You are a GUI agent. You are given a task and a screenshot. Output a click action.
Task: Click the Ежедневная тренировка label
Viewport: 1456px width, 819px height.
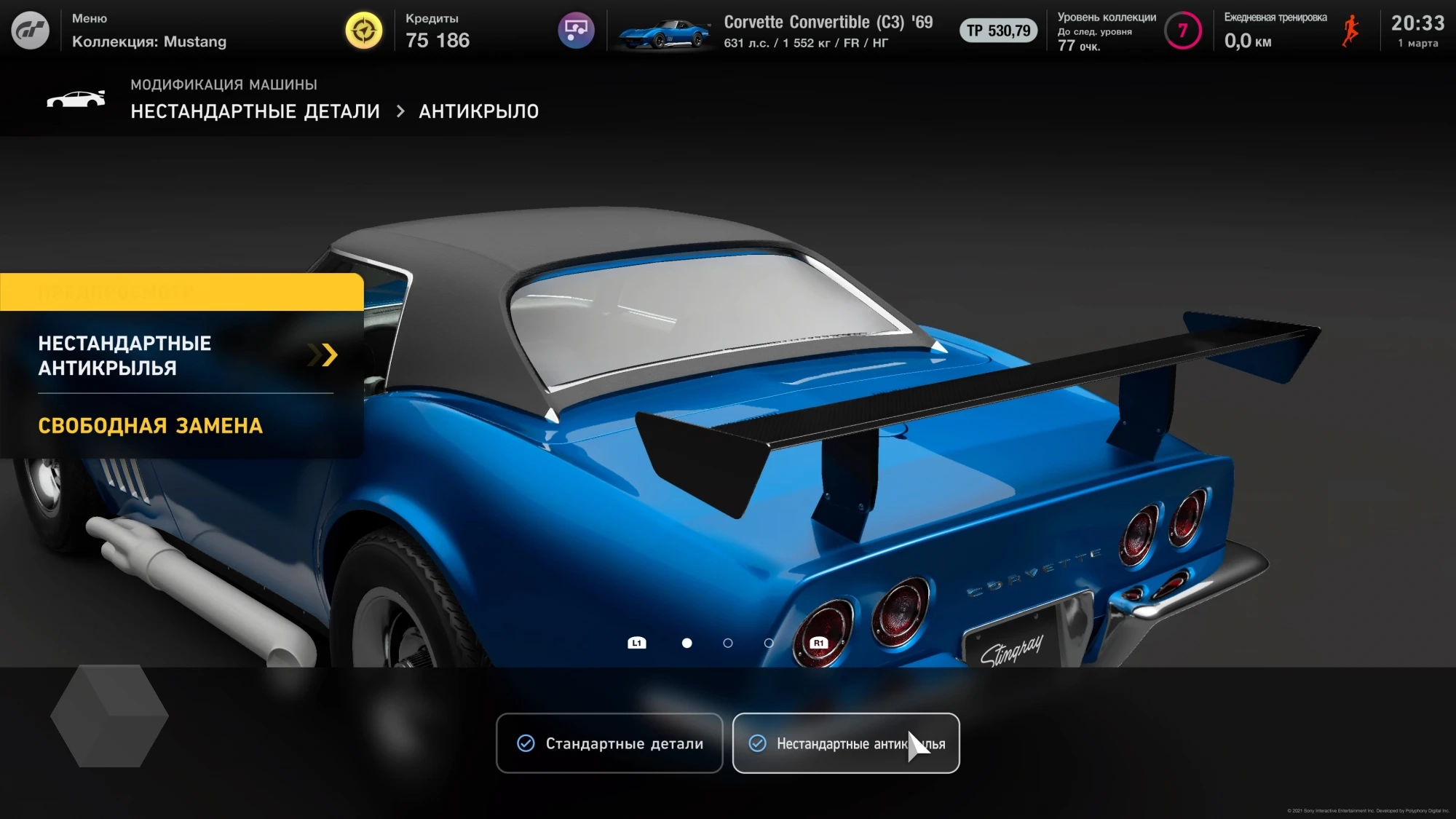point(1275,17)
